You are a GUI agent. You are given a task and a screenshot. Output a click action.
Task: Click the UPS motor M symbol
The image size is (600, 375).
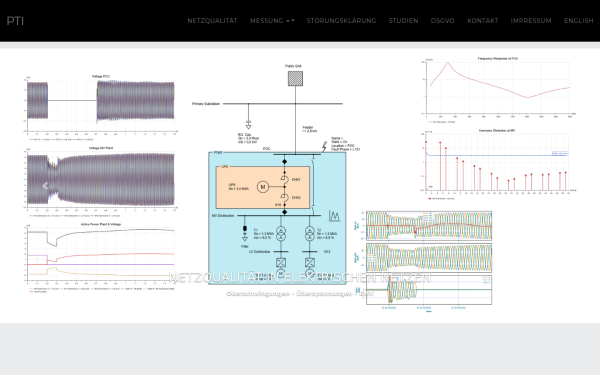point(263,187)
